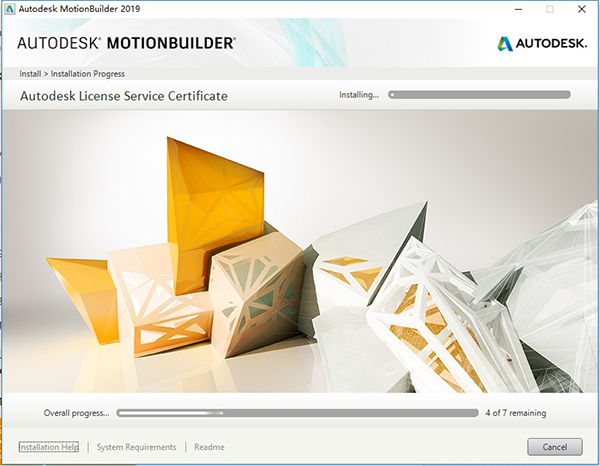Click the Autodesk MotionBuilder product logo
Screen dimensions: 600x466
(x=127, y=44)
